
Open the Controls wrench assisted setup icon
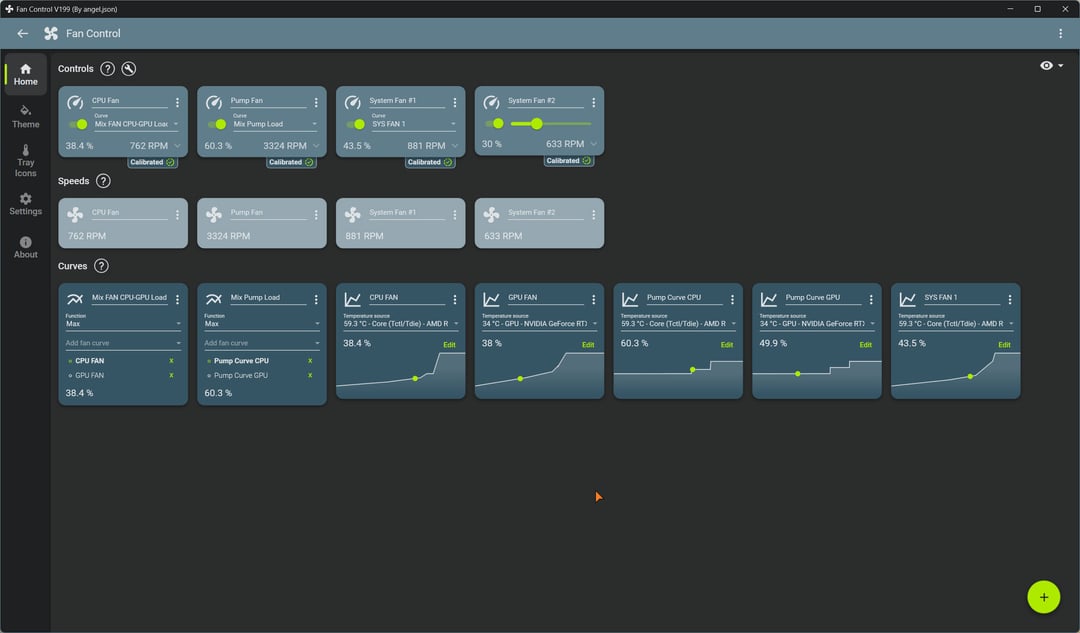(129, 68)
